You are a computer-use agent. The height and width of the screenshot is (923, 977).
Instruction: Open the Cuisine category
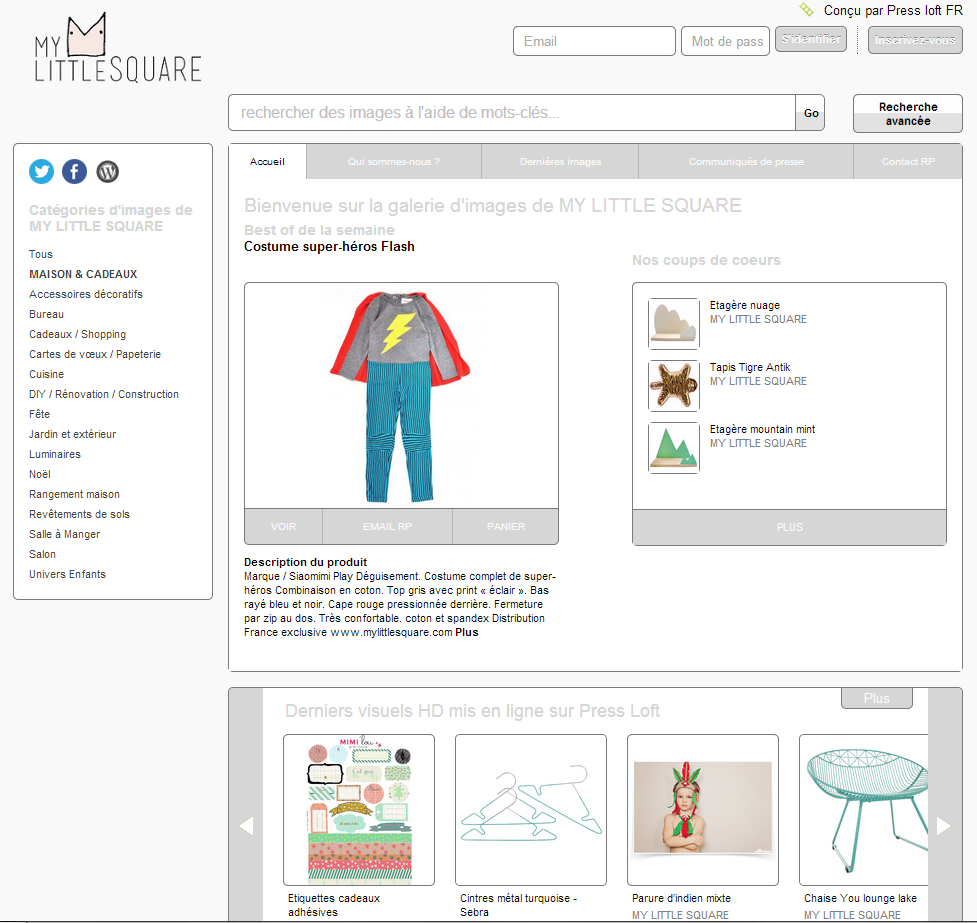pyautogui.click(x=46, y=374)
